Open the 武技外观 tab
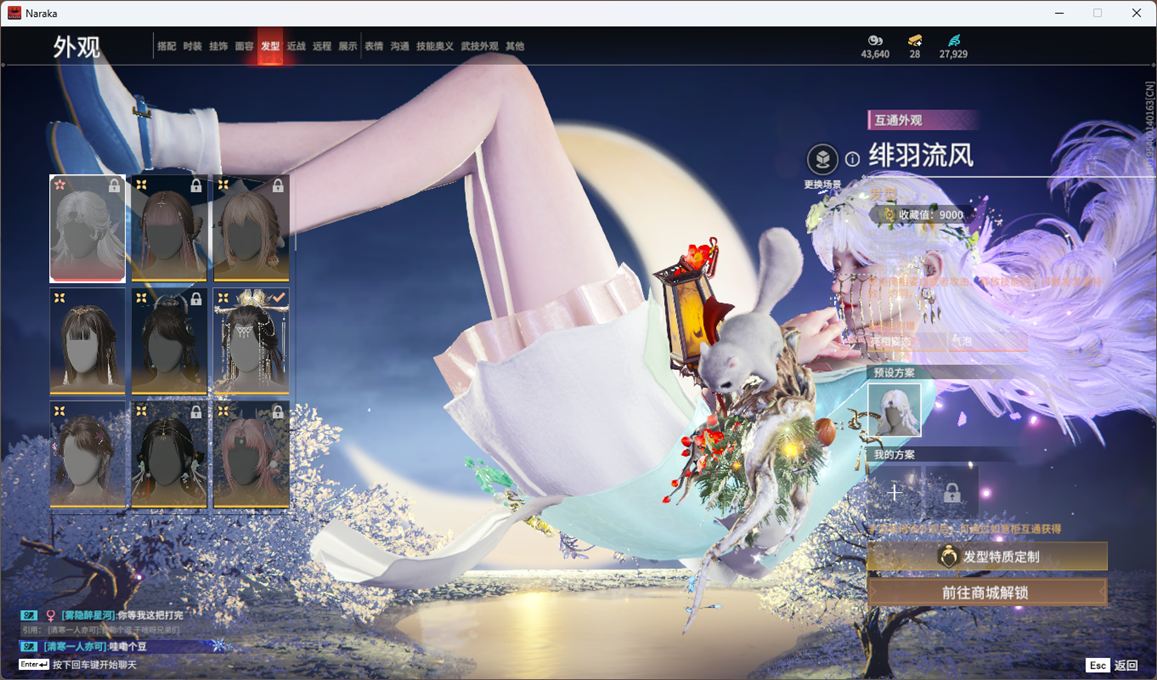Screen dimensions: 1157x680 pos(480,46)
